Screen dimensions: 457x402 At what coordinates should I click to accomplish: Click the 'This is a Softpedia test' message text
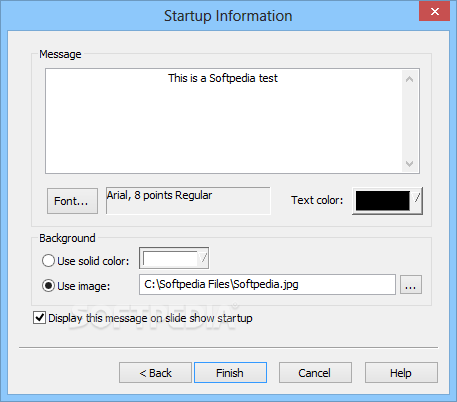[223, 78]
